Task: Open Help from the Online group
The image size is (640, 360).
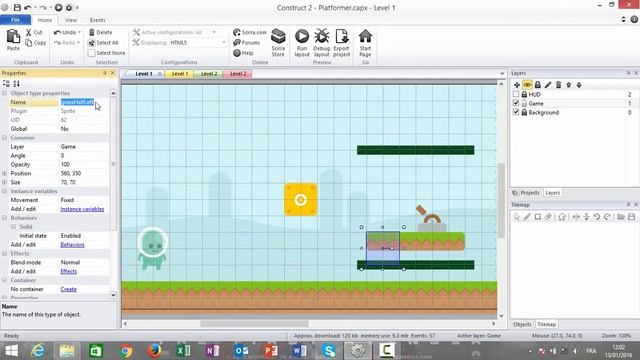Action: tap(243, 53)
